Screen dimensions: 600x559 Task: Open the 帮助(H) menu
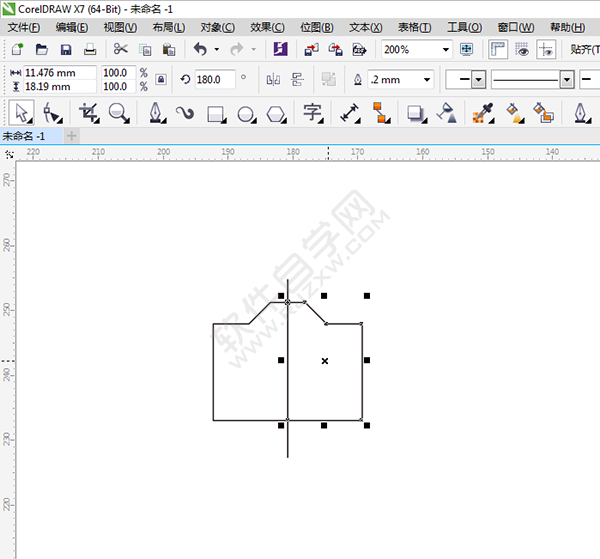pos(567,28)
